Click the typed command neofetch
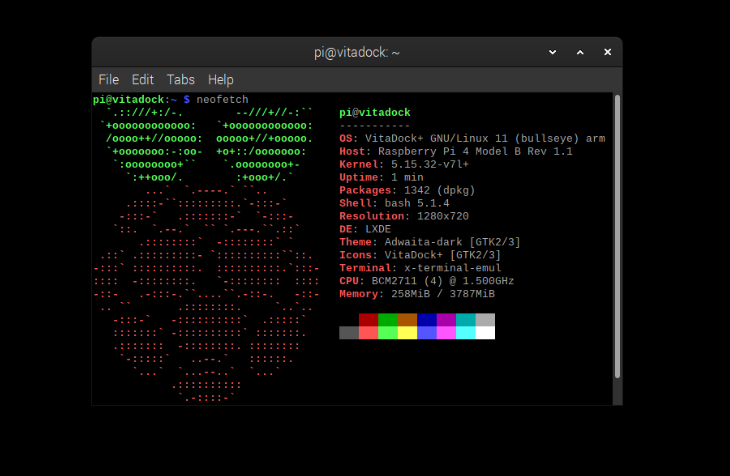Screen dimensions: 730x476 pyautogui.click(x=222, y=100)
